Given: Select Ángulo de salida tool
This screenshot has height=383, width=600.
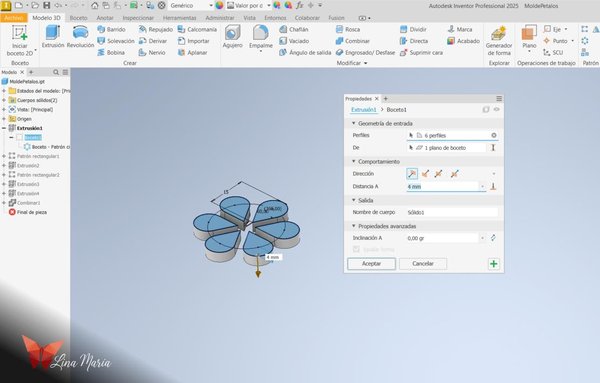Looking at the screenshot, I should [x=305, y=52].
